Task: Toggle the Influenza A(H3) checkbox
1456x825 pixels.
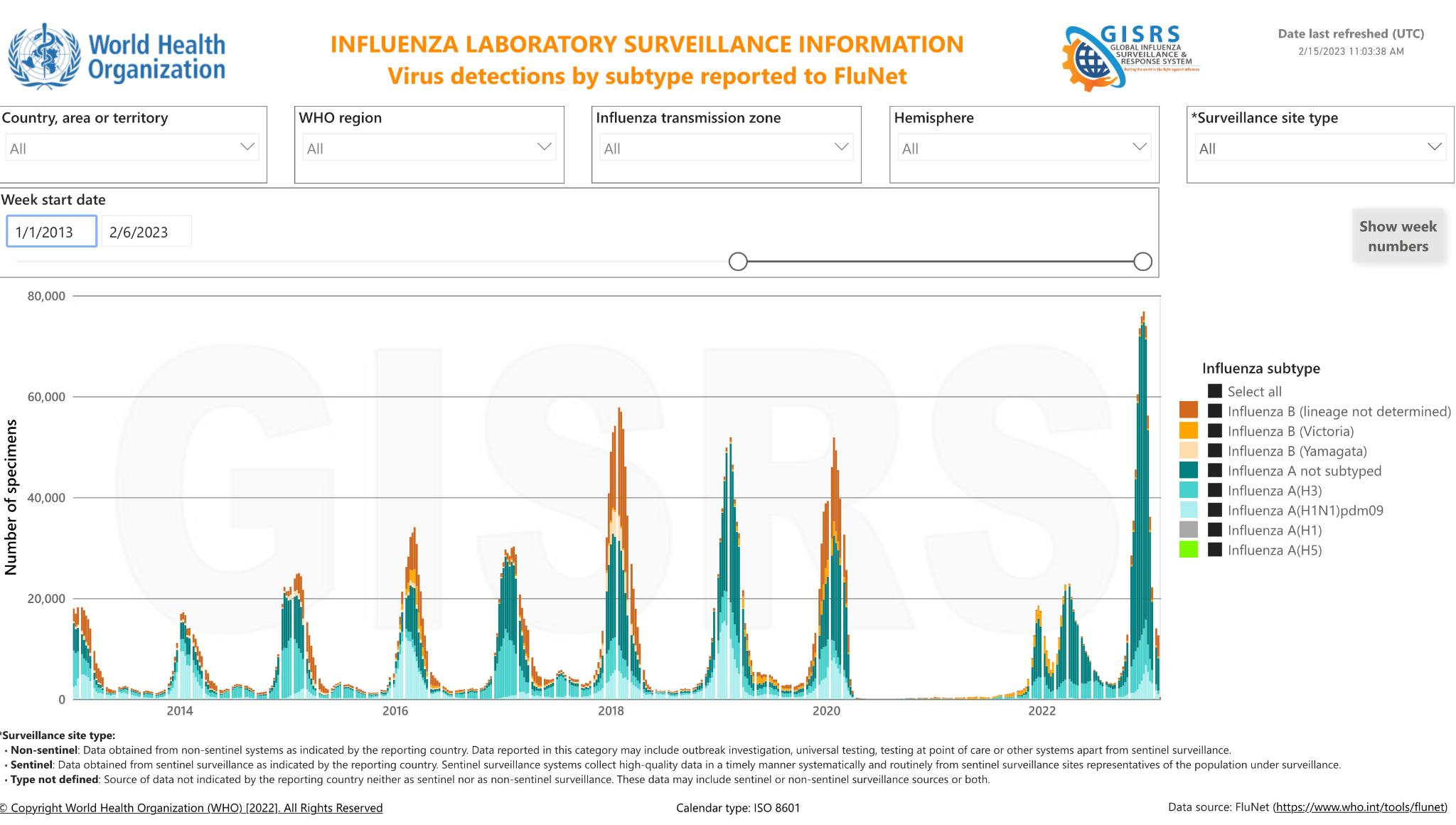Action: (x=1215, y=490)
